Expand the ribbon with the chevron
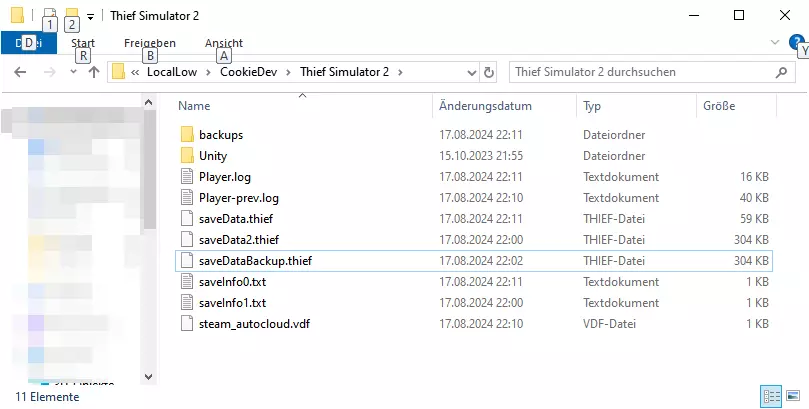 [x=775, y=42]
